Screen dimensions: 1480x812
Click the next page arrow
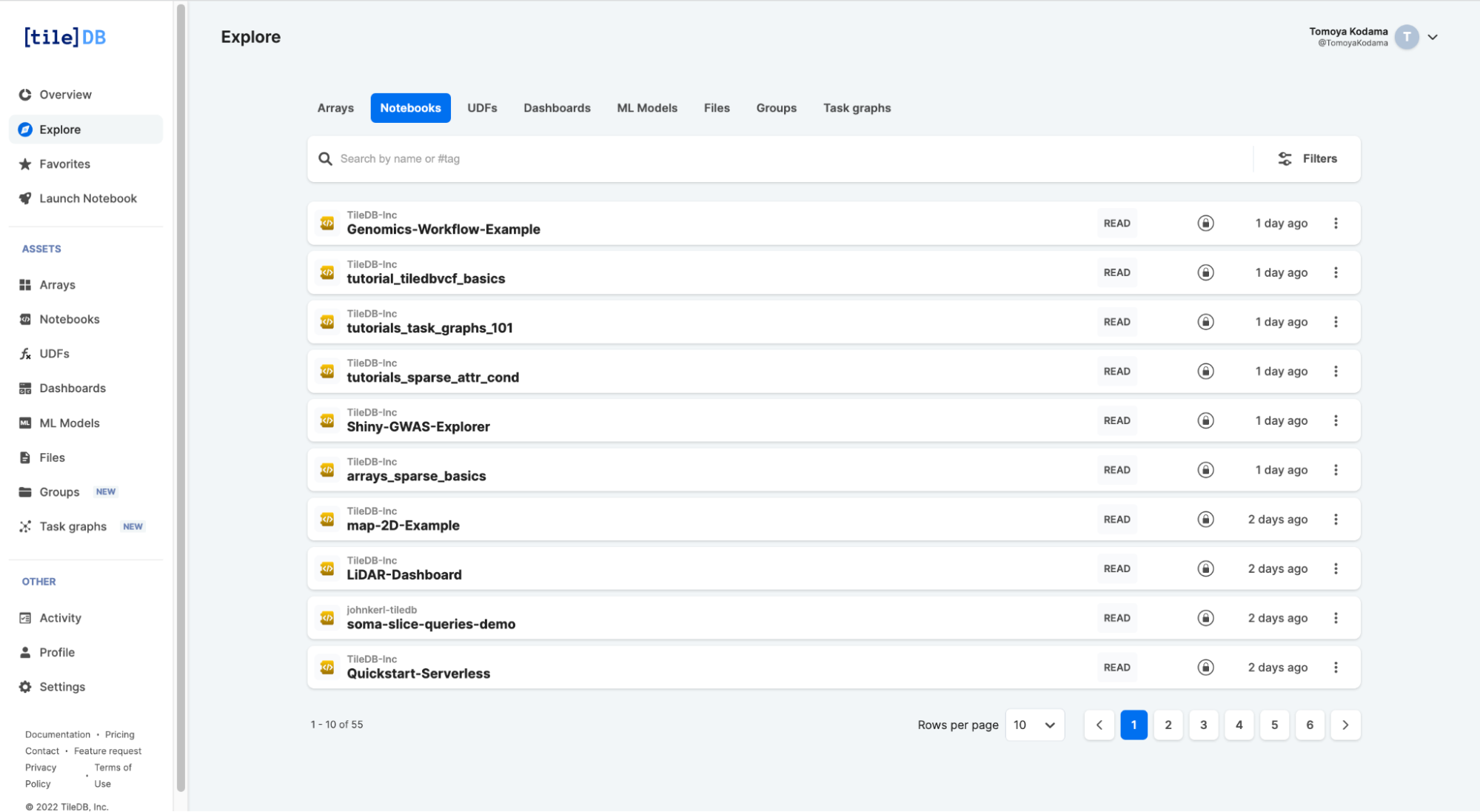(1345, 725)
